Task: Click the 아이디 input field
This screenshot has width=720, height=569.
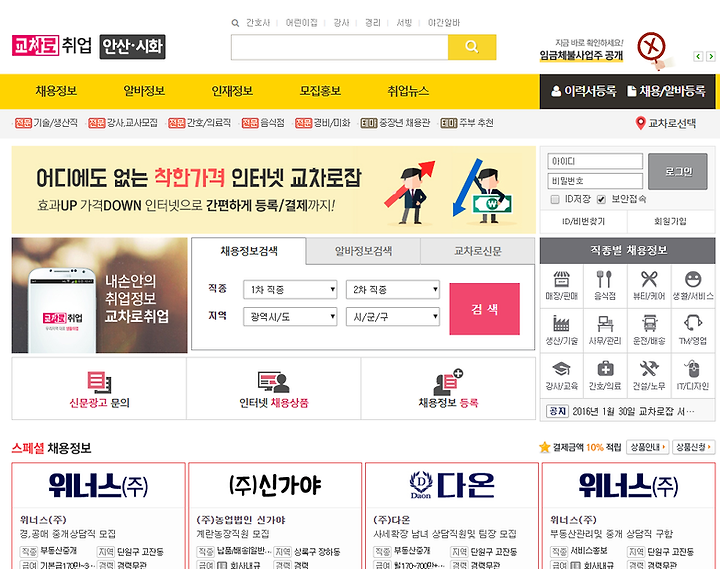Action: click(595, 161)
